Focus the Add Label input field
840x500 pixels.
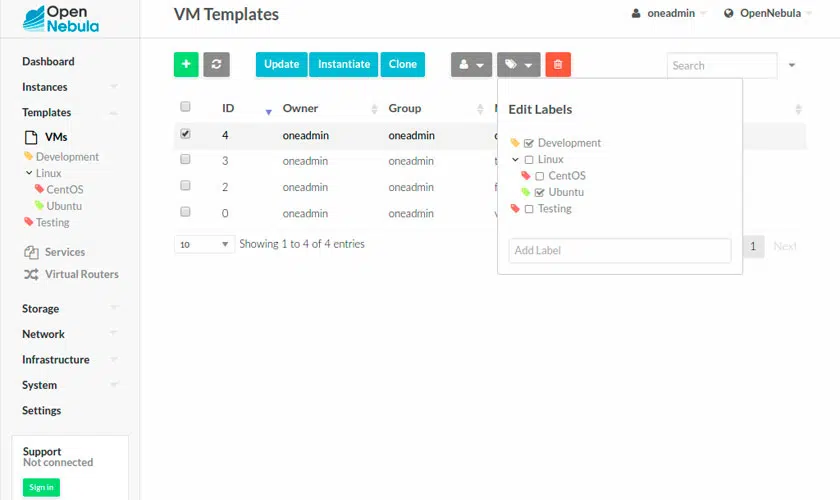coord(620,250)
